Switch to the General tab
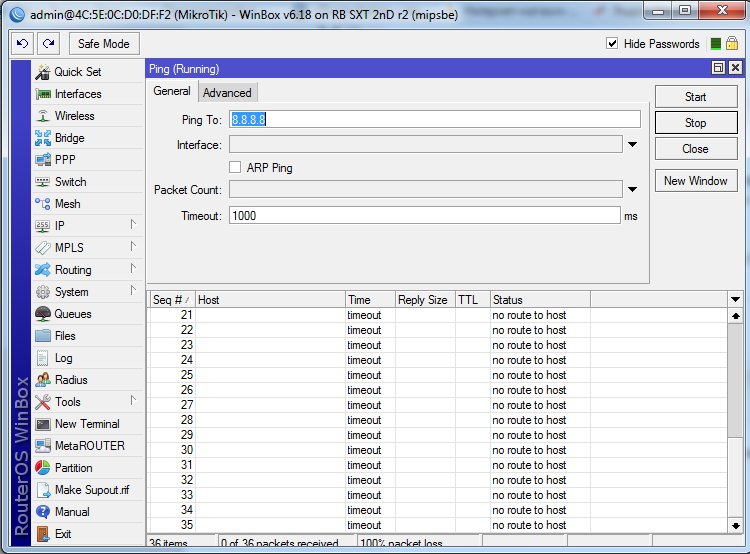The width and height of the screenshot is (750, 554). (172, 91)
